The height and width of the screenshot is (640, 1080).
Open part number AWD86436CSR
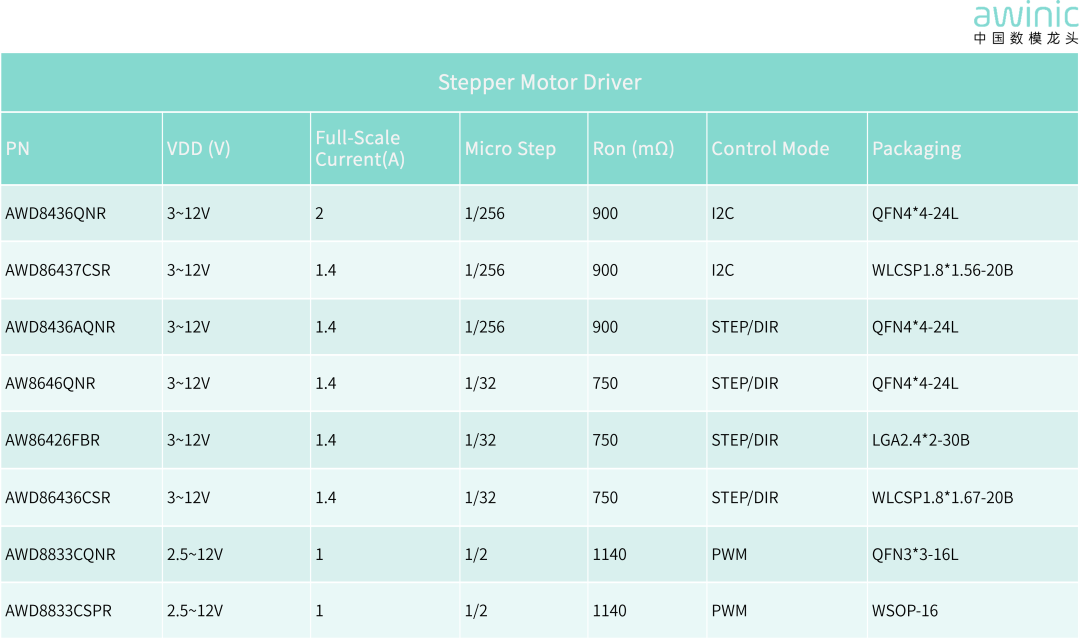58,497
